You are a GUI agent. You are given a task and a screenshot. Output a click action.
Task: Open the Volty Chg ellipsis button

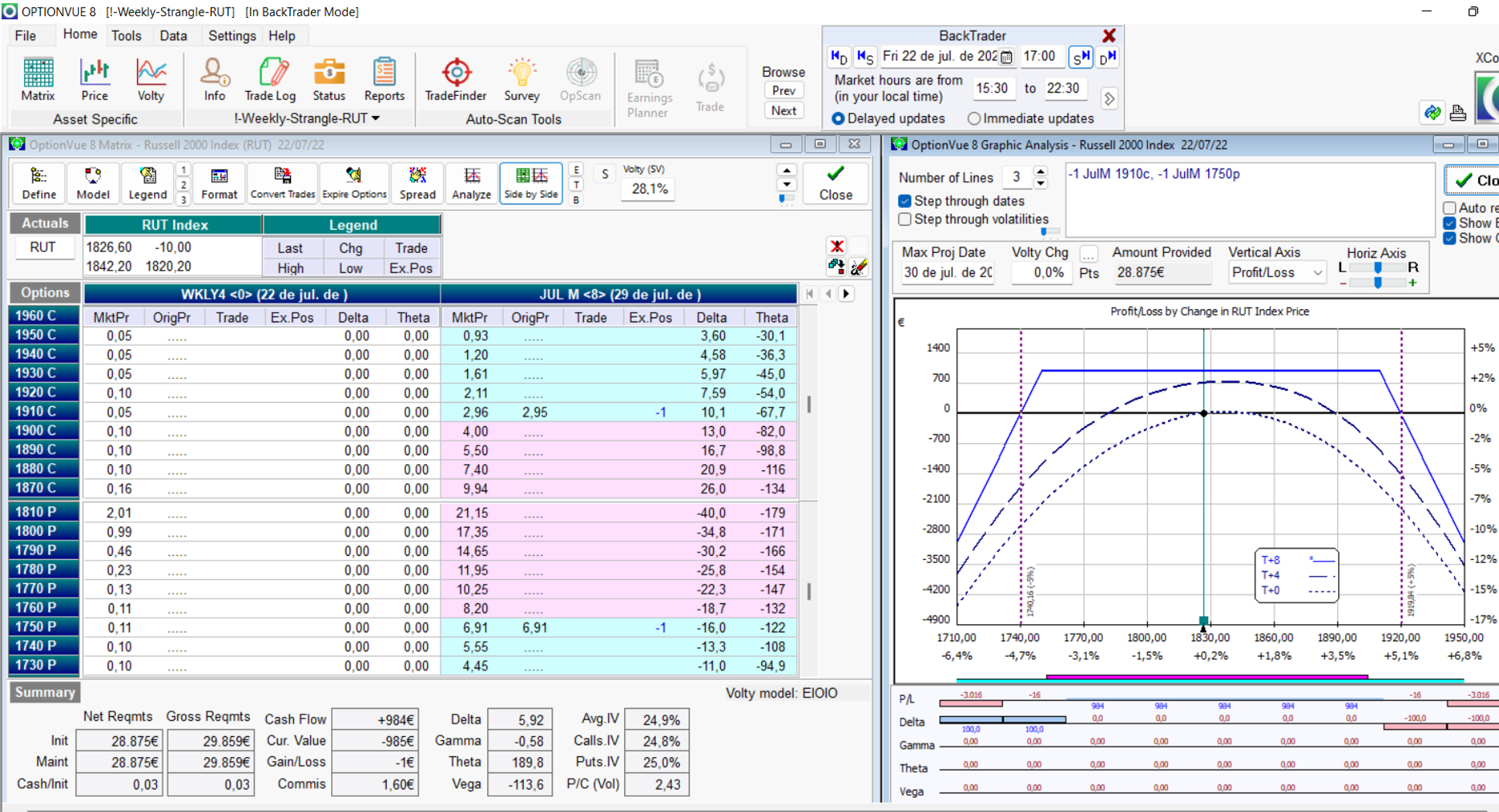click(1088, 254)
